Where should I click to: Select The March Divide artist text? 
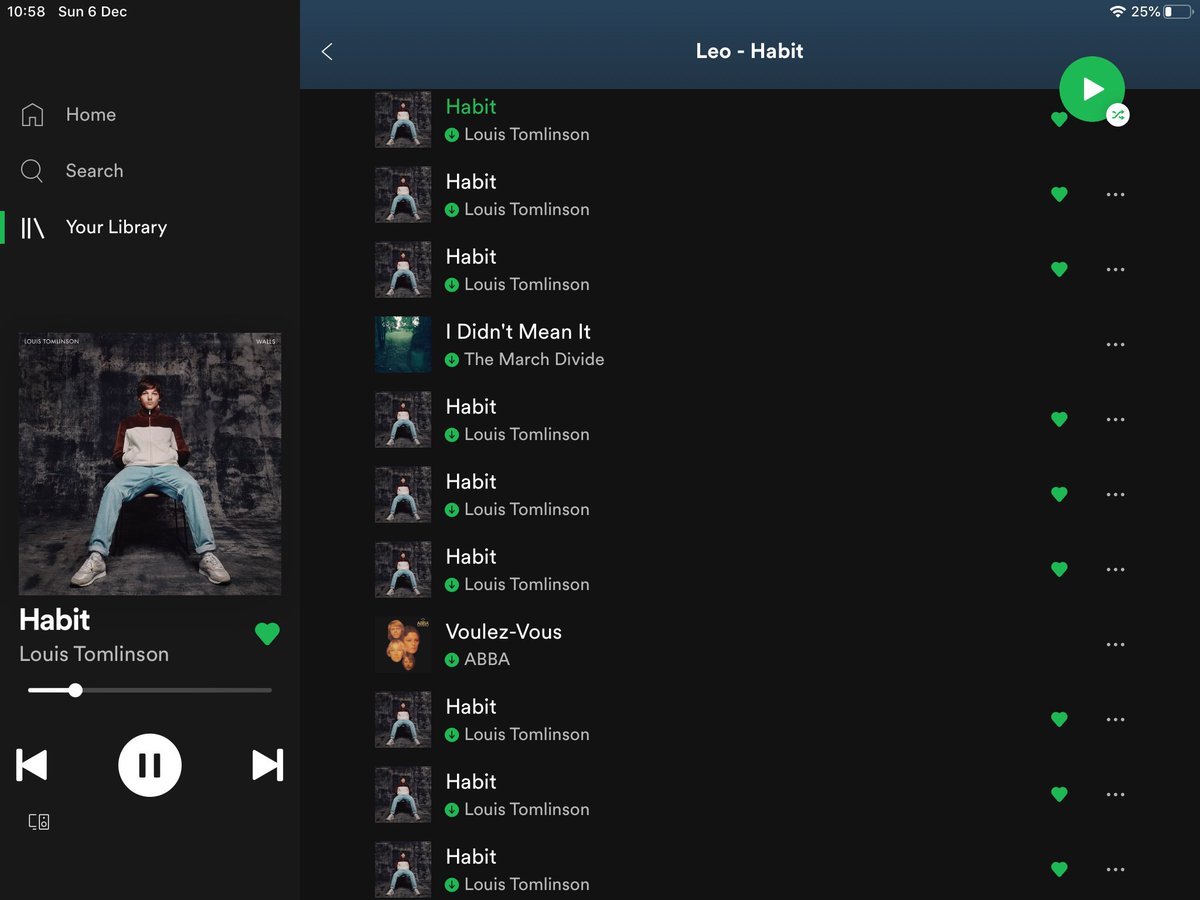534,360
